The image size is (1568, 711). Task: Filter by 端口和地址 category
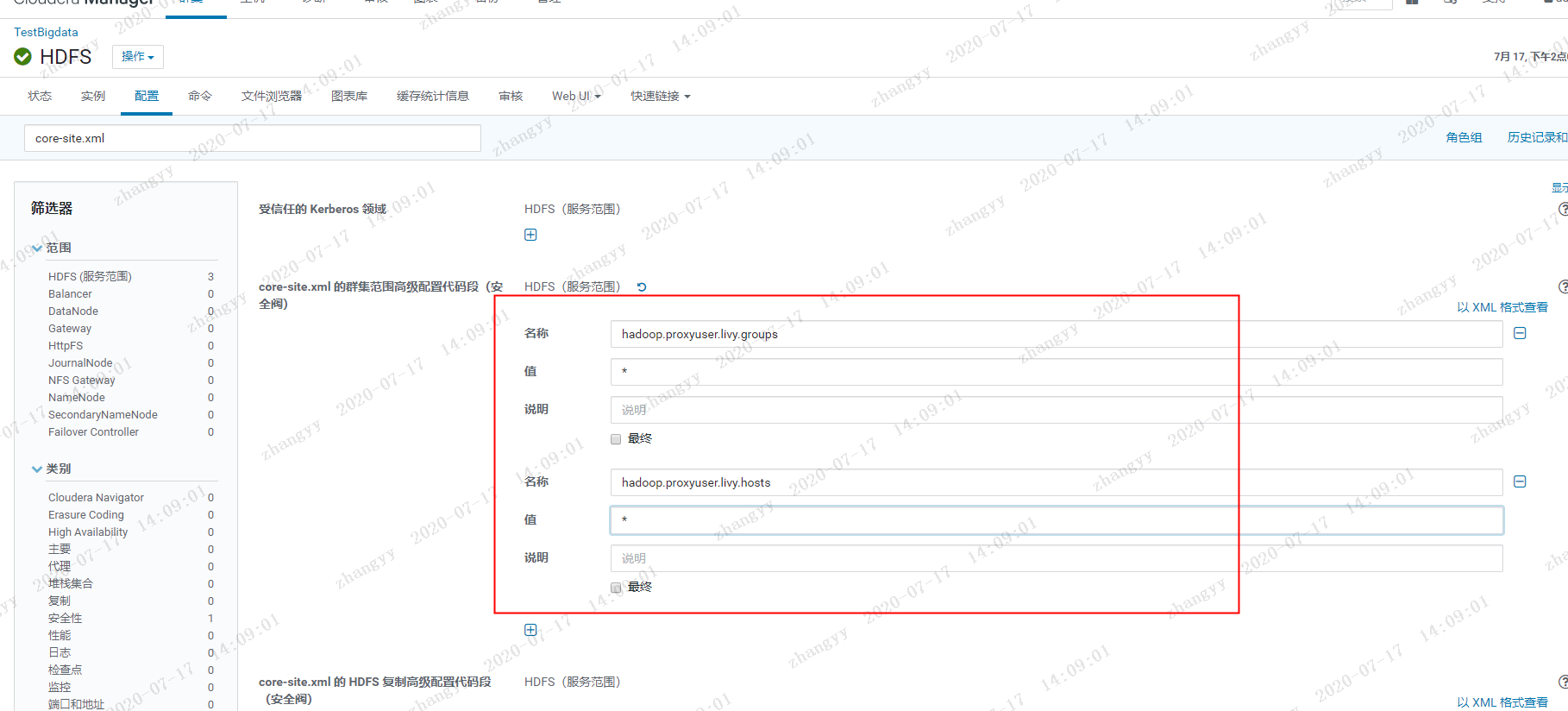[x=76, y=704]
